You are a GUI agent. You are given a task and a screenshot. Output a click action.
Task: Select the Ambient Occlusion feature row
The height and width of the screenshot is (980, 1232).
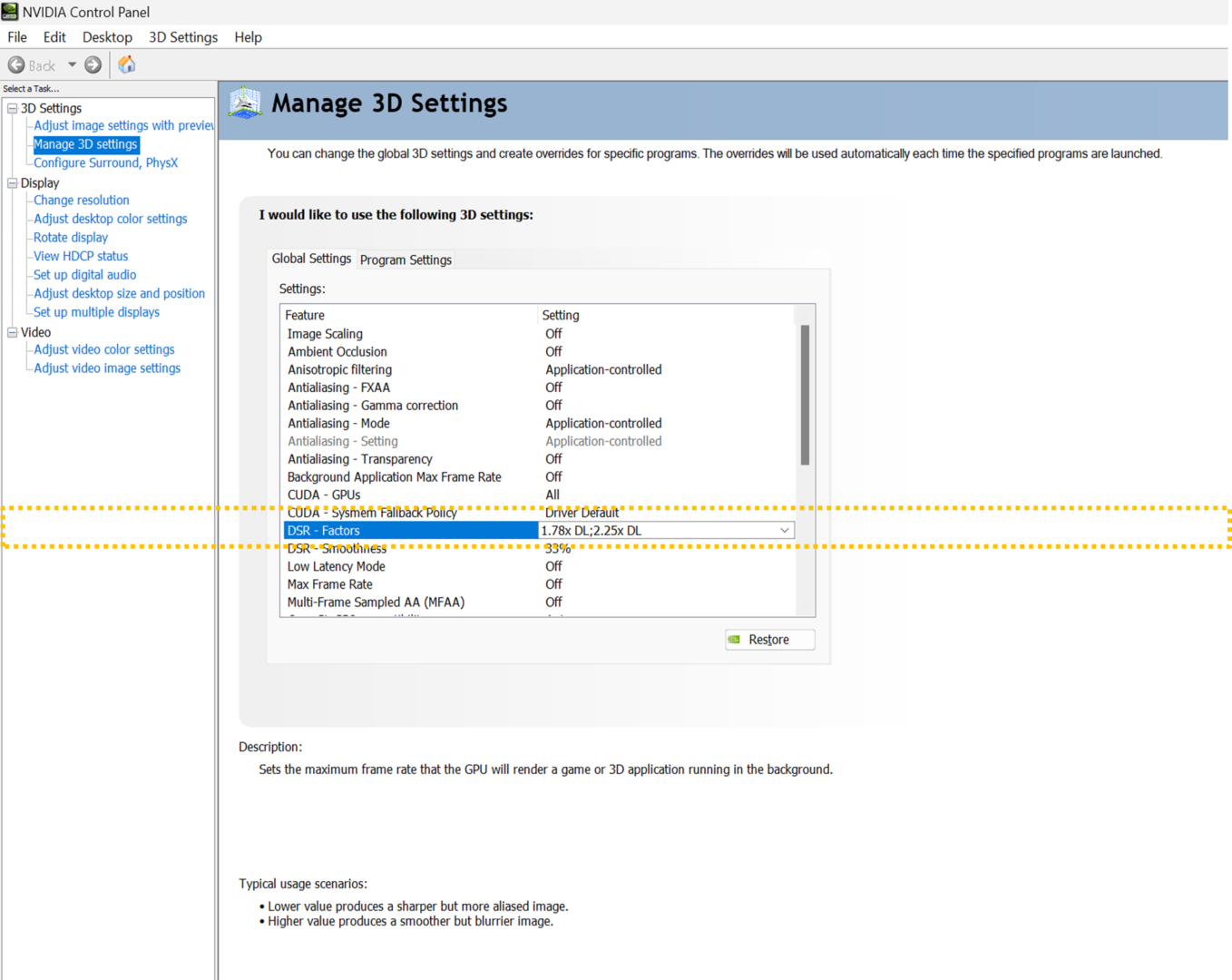pos(540,352)
